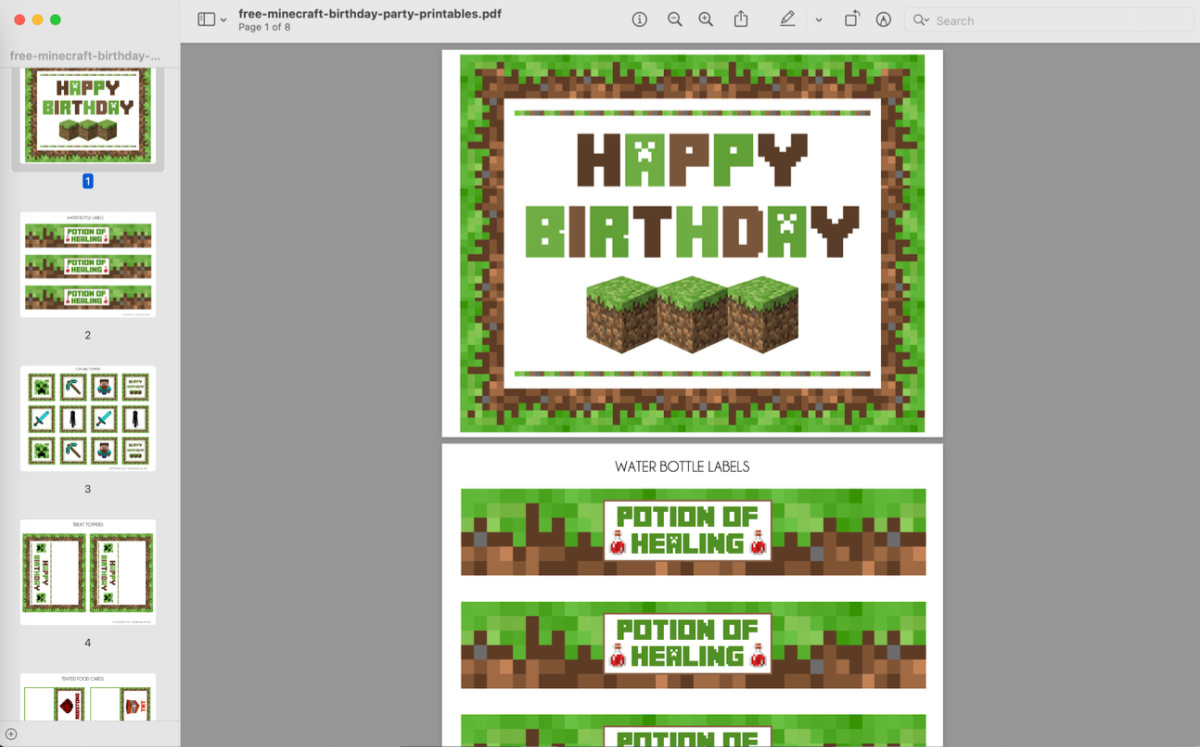Select the Sign tool
1200x747 pixels.
[x=883, y=19]
